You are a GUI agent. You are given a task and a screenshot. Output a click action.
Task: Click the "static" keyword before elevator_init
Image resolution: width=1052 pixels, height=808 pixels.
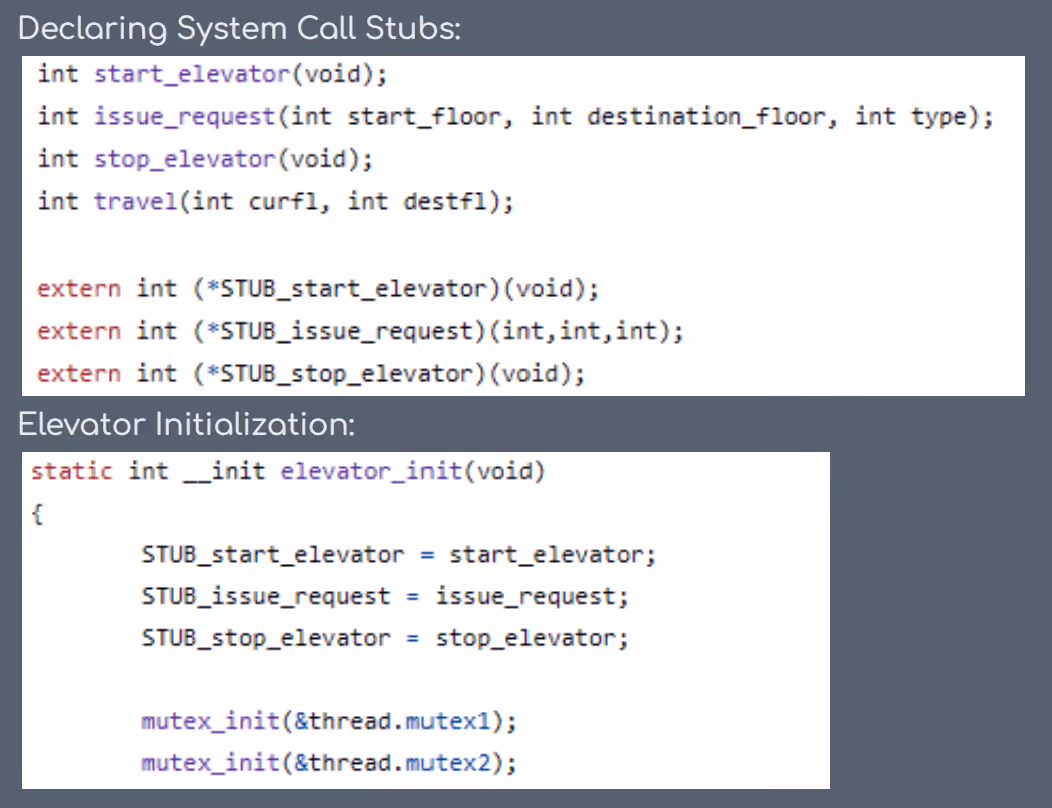point(71,471)
